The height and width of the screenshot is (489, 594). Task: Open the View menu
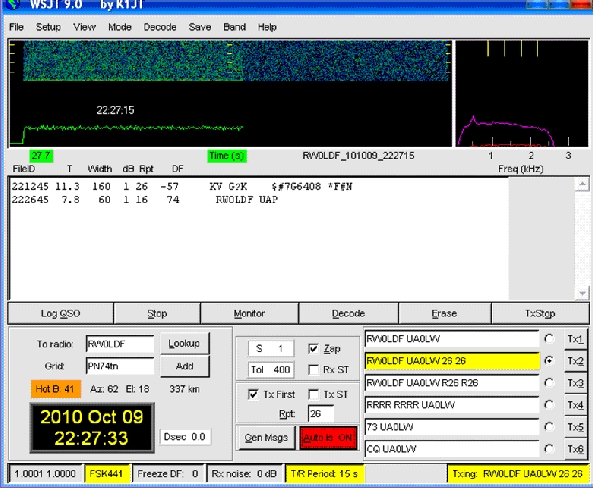[84, 27]
